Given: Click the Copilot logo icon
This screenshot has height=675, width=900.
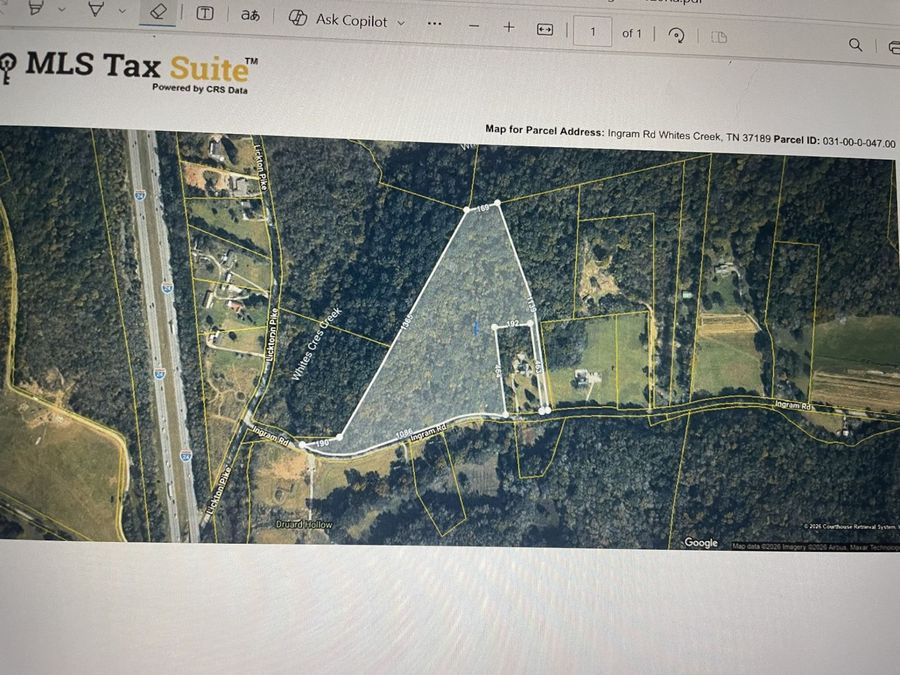Looking at the screenshot, I should 298,18.
